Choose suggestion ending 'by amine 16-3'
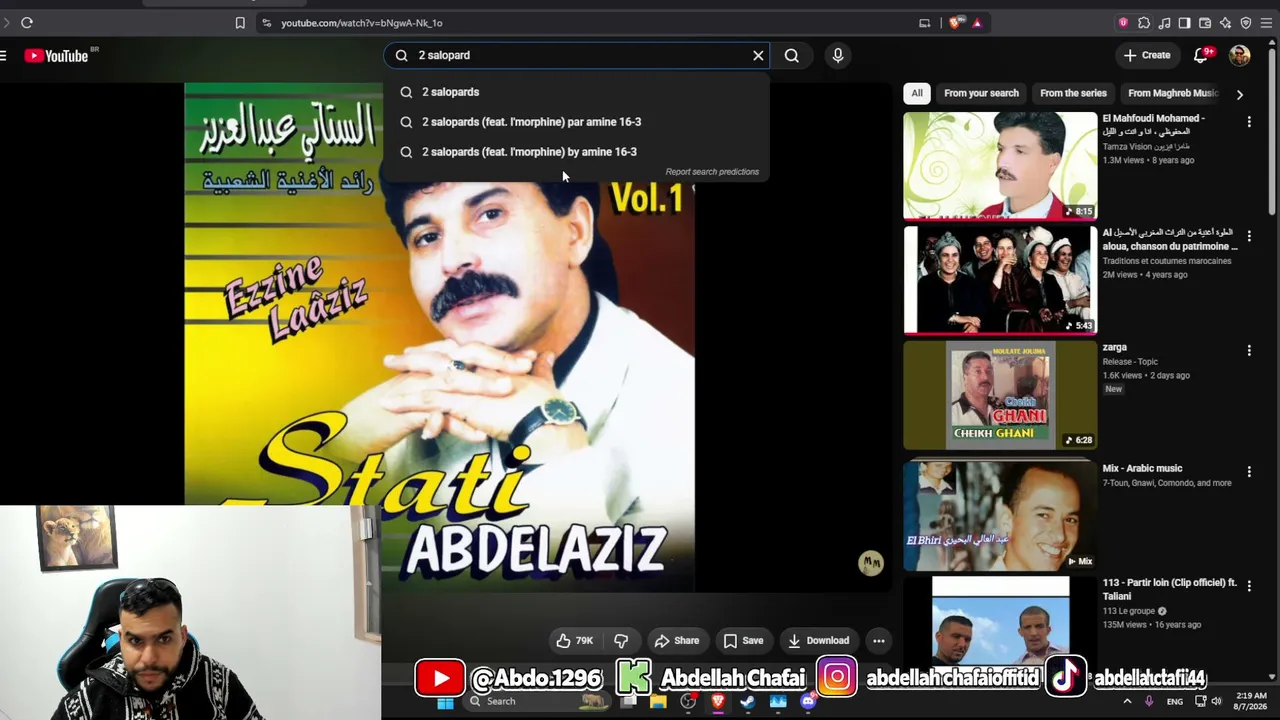Image resolution: width=1280 pixels, height=720 pixels. (x=576, y=152)
